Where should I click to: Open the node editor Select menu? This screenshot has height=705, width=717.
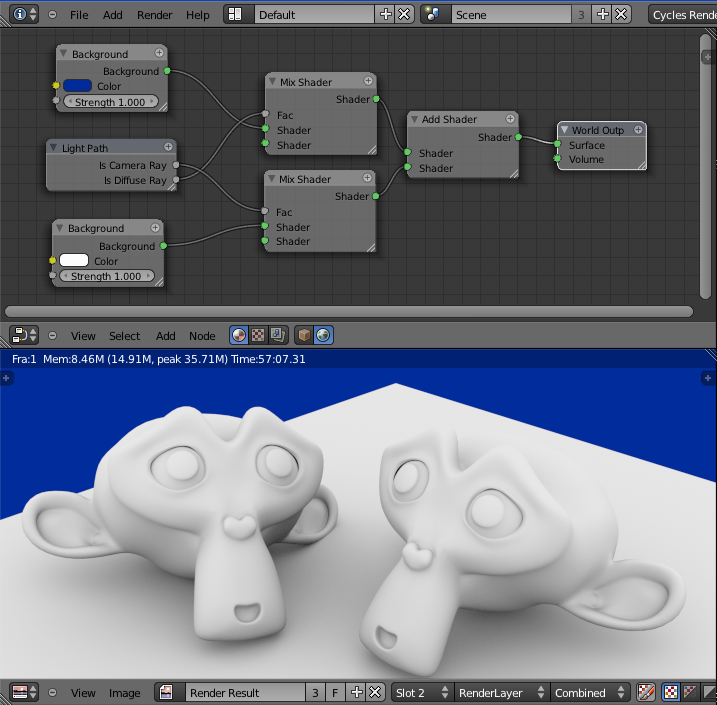click(124, 336)
